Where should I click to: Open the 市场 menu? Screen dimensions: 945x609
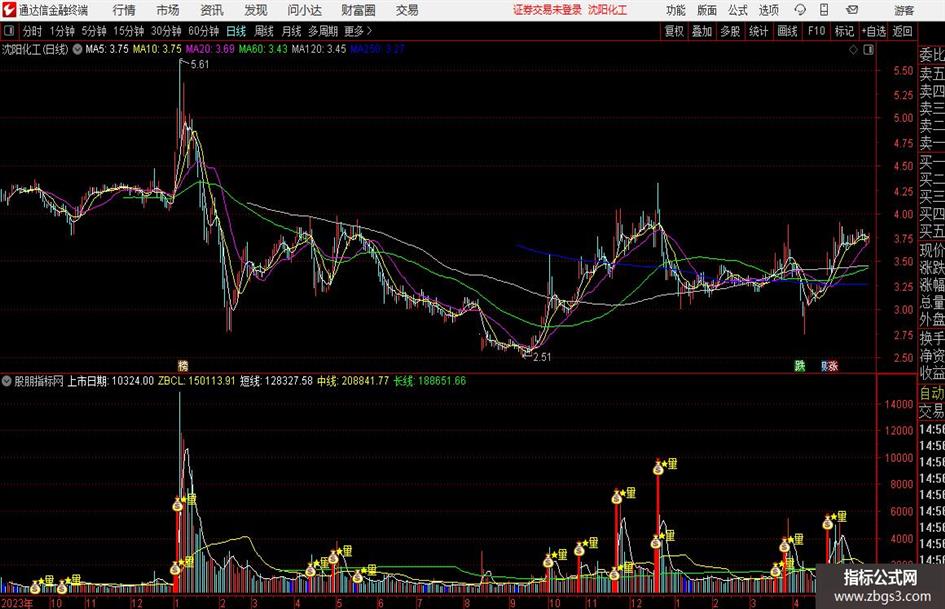pos(168,10)
